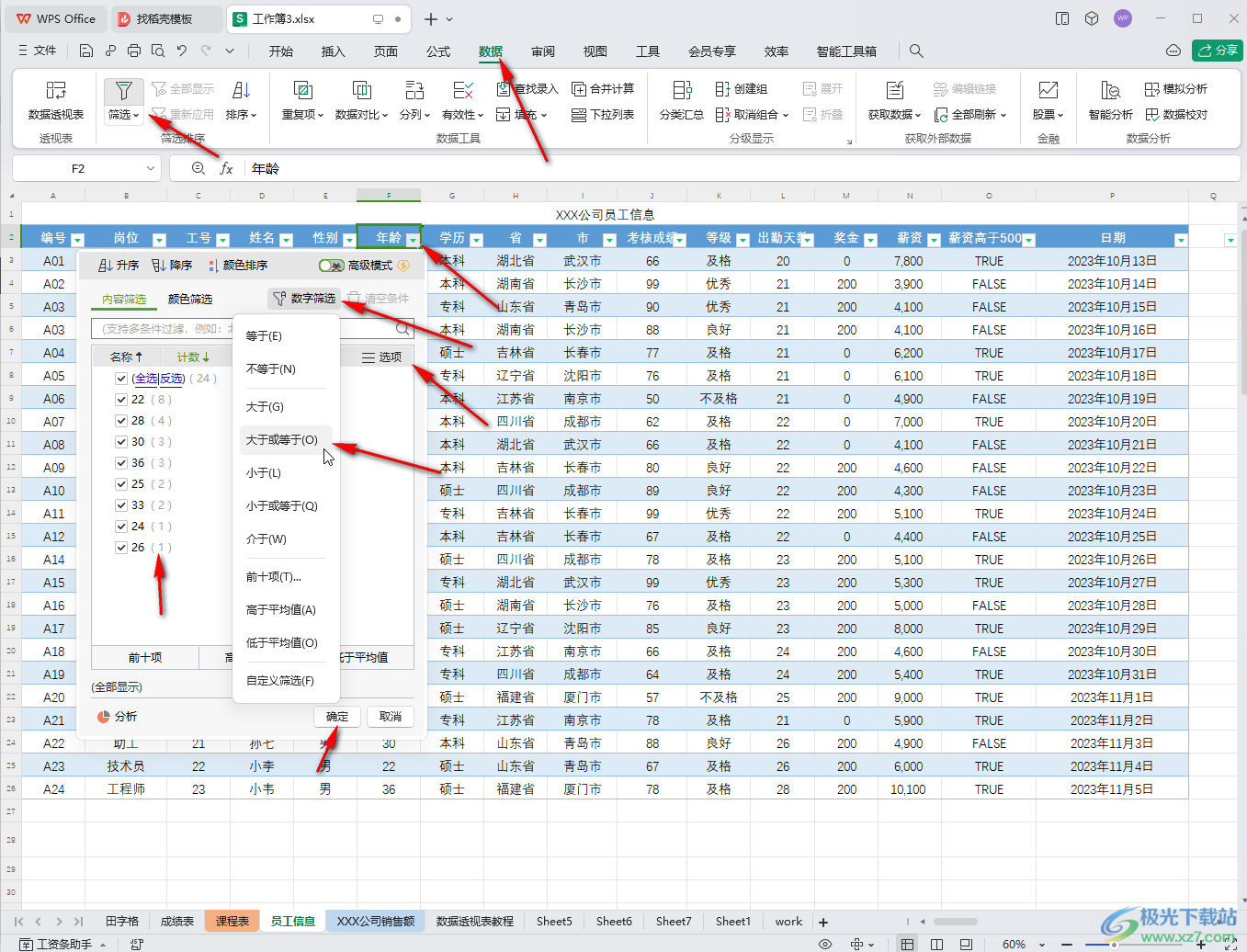The image size is (1247, 952).
Task: Click 颜色排序 color sort in filter panel
Action: pos(237,266)
